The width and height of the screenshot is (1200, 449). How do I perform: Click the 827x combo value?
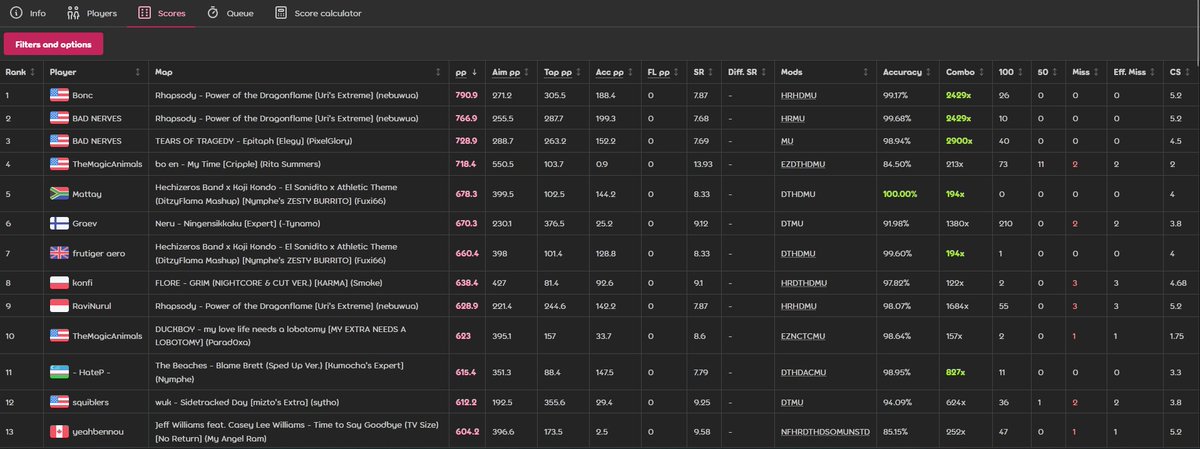[958, 372]
